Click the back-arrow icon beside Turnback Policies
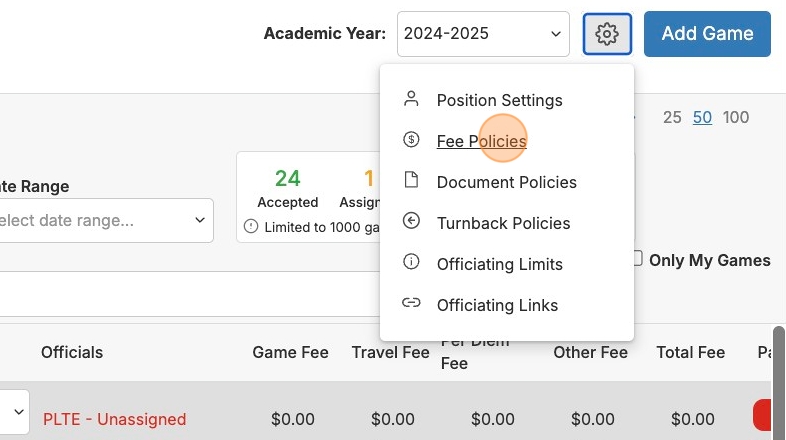 [411, 222]
